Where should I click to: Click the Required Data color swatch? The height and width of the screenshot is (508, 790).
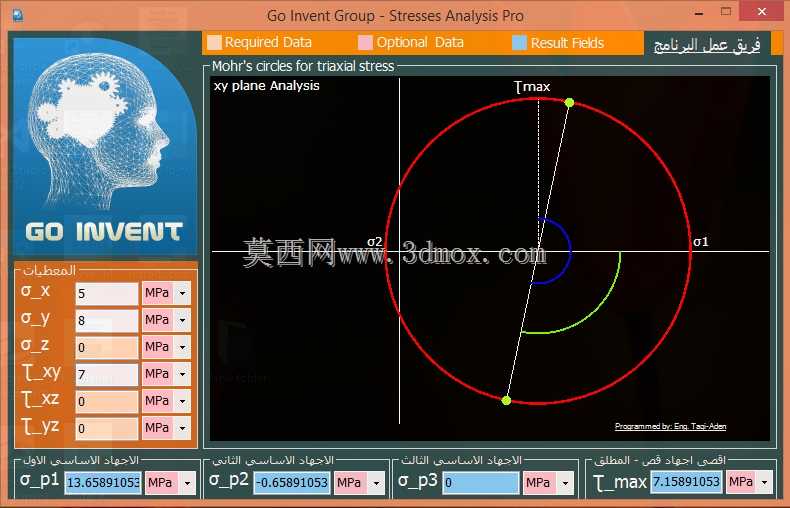215,42
